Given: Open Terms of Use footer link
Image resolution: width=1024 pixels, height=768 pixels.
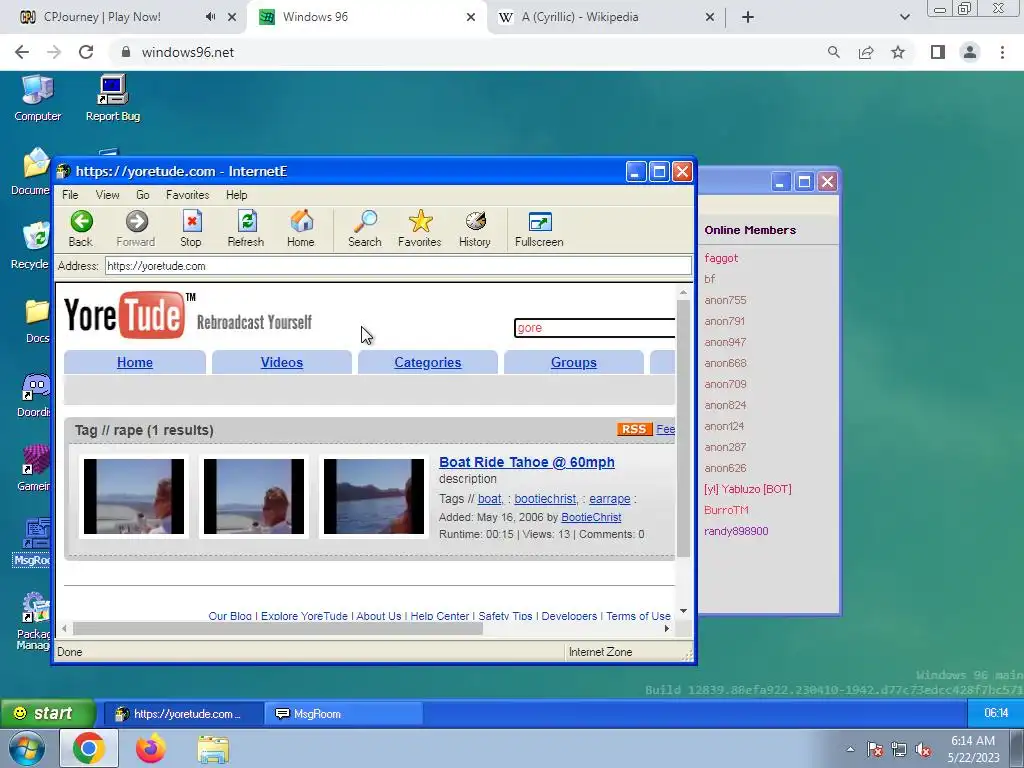Looking at the screenshot, I should tap(638, 616).
